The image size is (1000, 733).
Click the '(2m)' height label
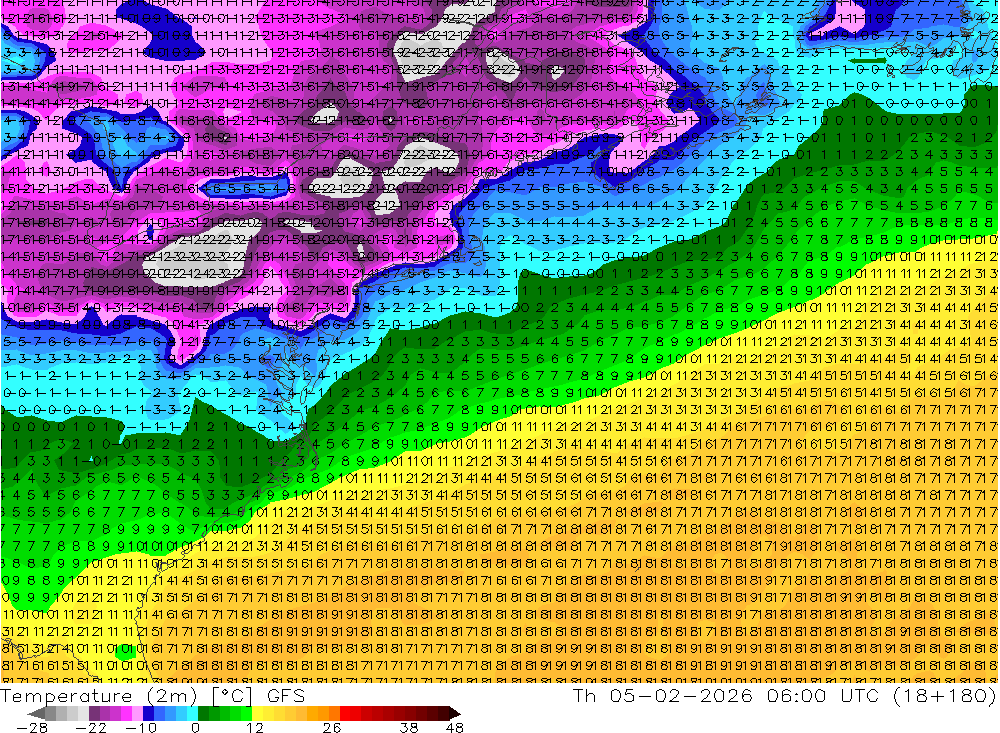coord(172,696)
